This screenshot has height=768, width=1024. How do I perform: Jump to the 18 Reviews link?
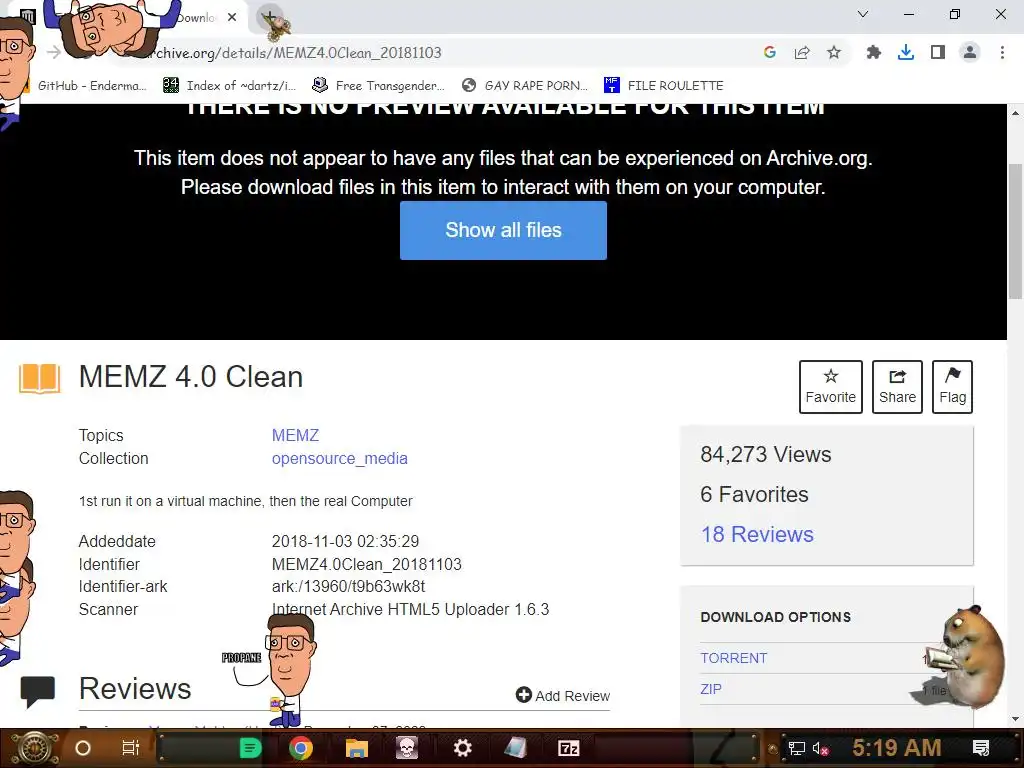(757, 534)
